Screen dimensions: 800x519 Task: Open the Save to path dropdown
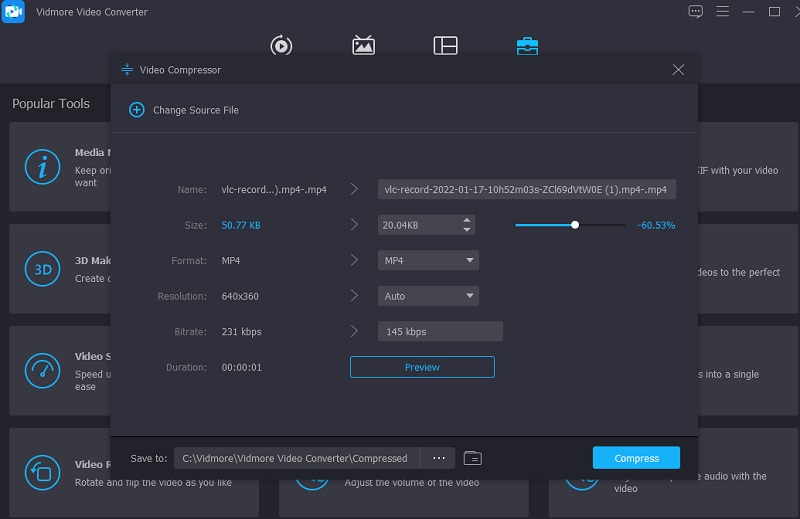coord(297,458)
